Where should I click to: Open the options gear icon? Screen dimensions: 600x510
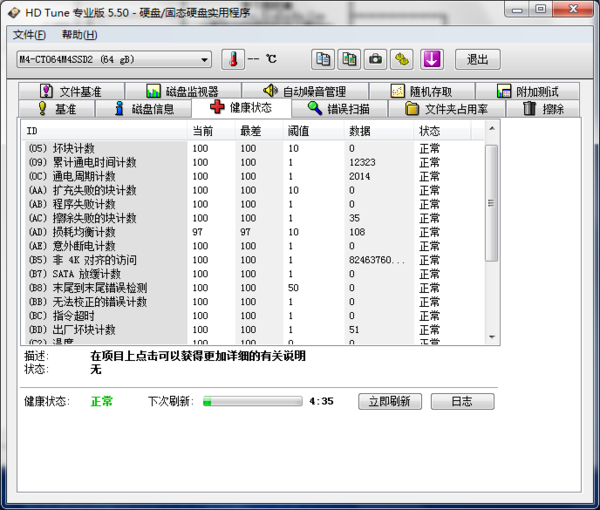pyautogui.click(x=402, y=59)
